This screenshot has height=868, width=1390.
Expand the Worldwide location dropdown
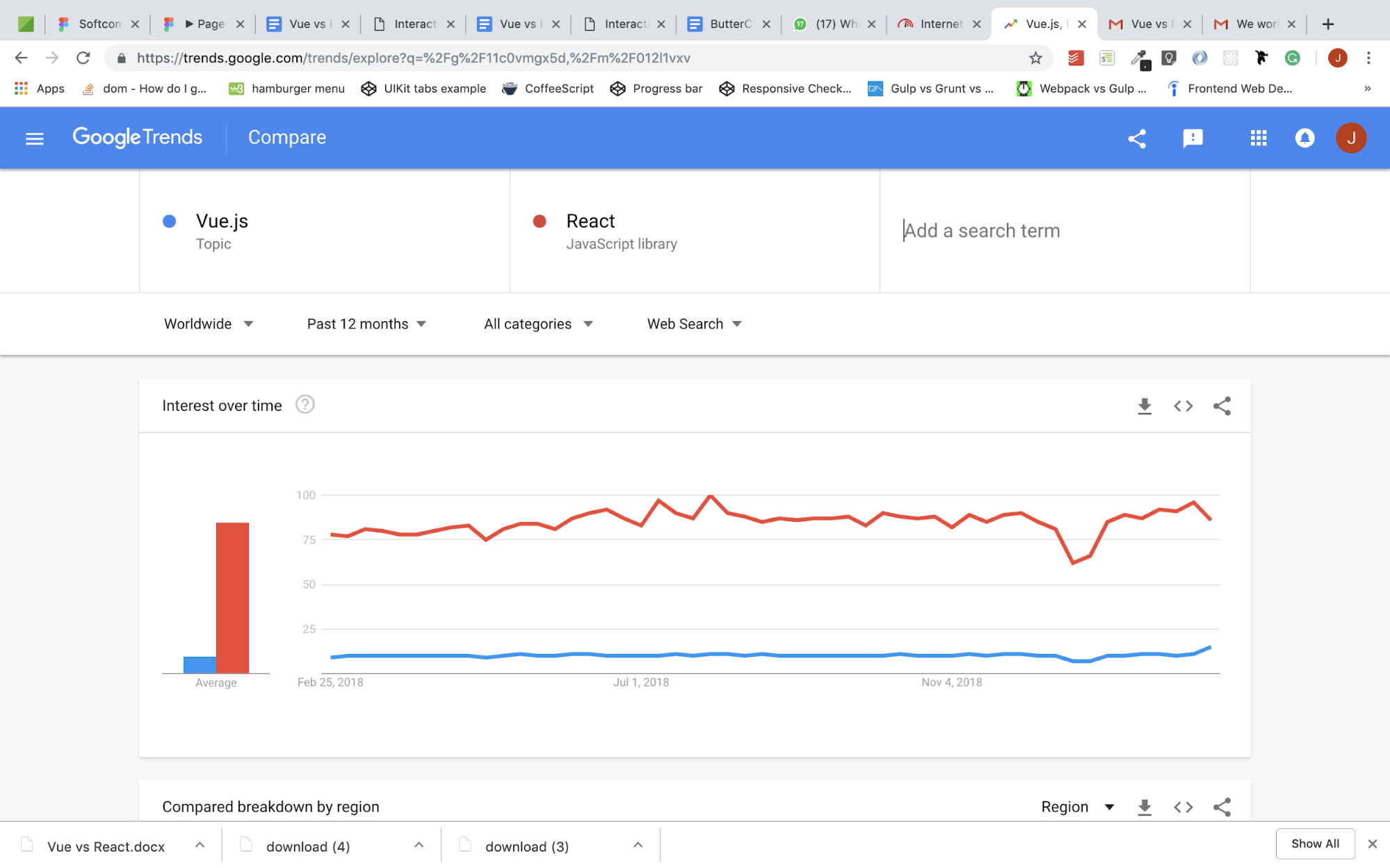(209, 324)
